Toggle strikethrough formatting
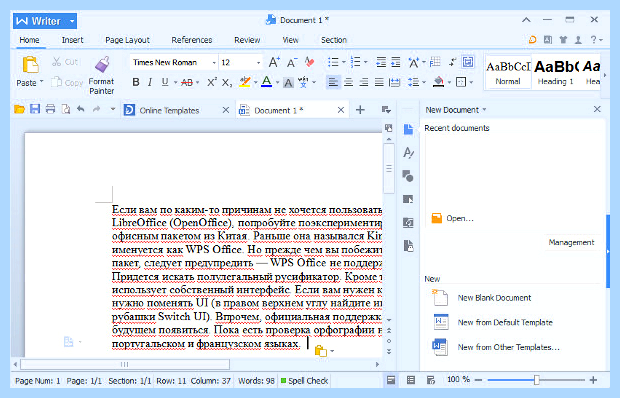Screen dimensions: 620x398 (x=187, y=83)
